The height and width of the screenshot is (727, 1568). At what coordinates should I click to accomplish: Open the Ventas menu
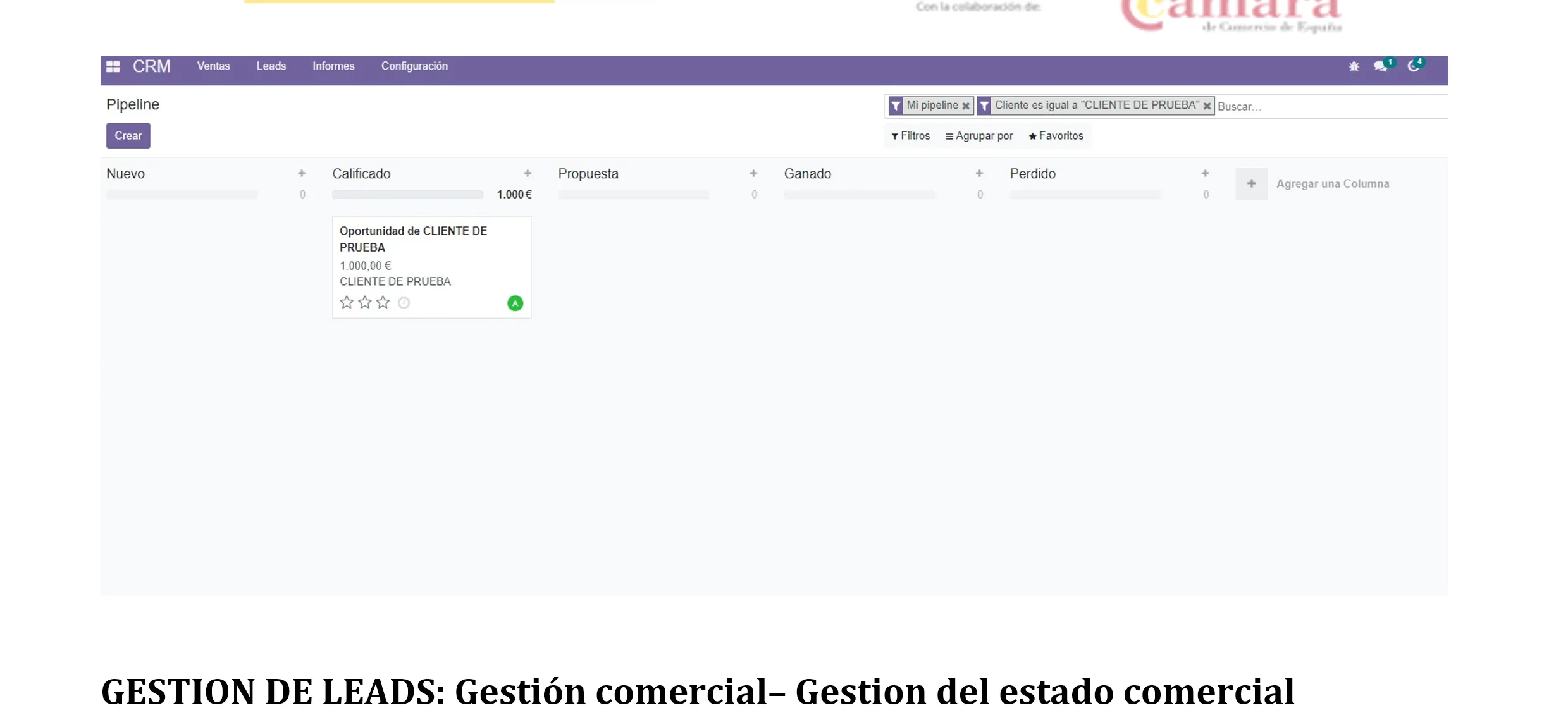[214, 66]
